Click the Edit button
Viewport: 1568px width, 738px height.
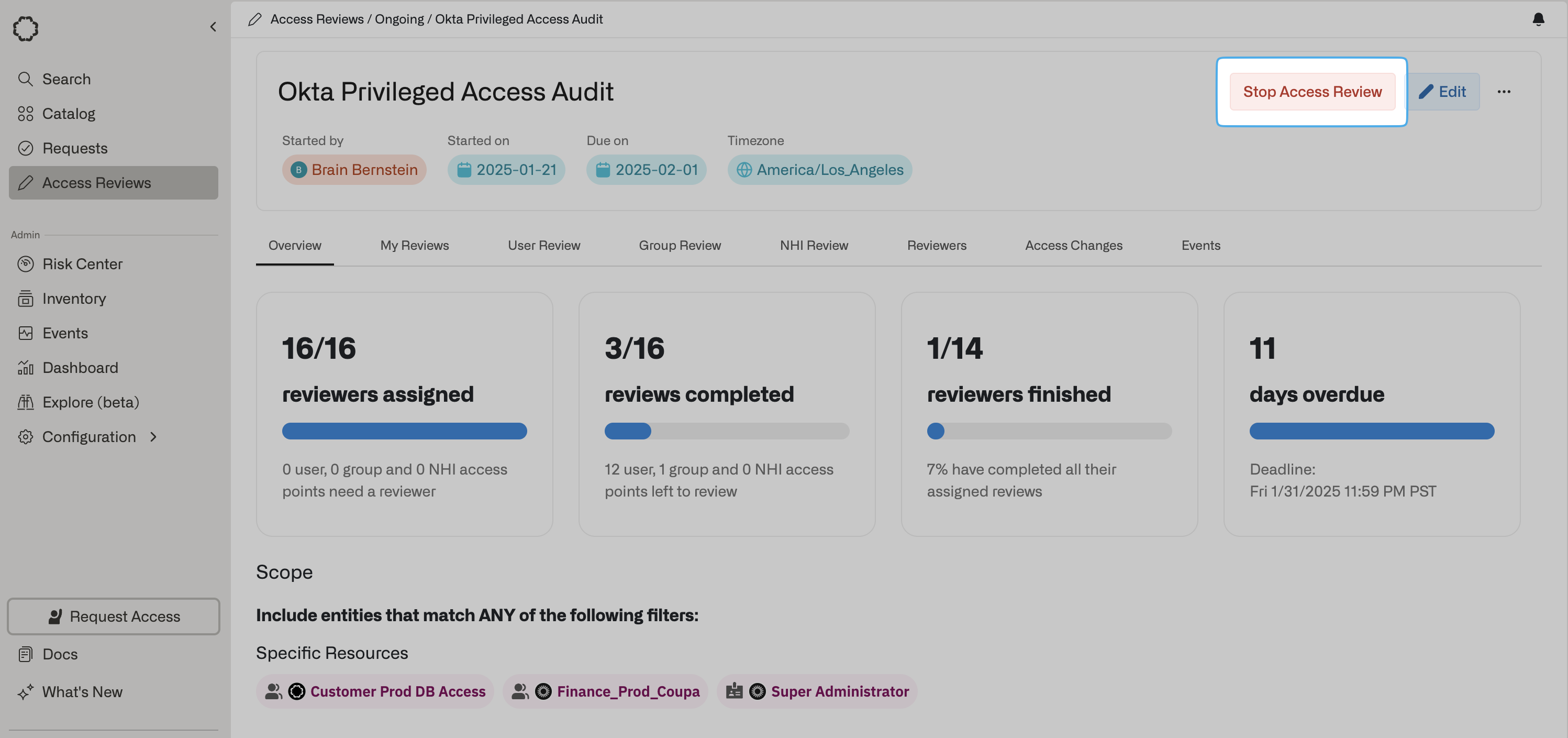click(x=1443, y=92)
